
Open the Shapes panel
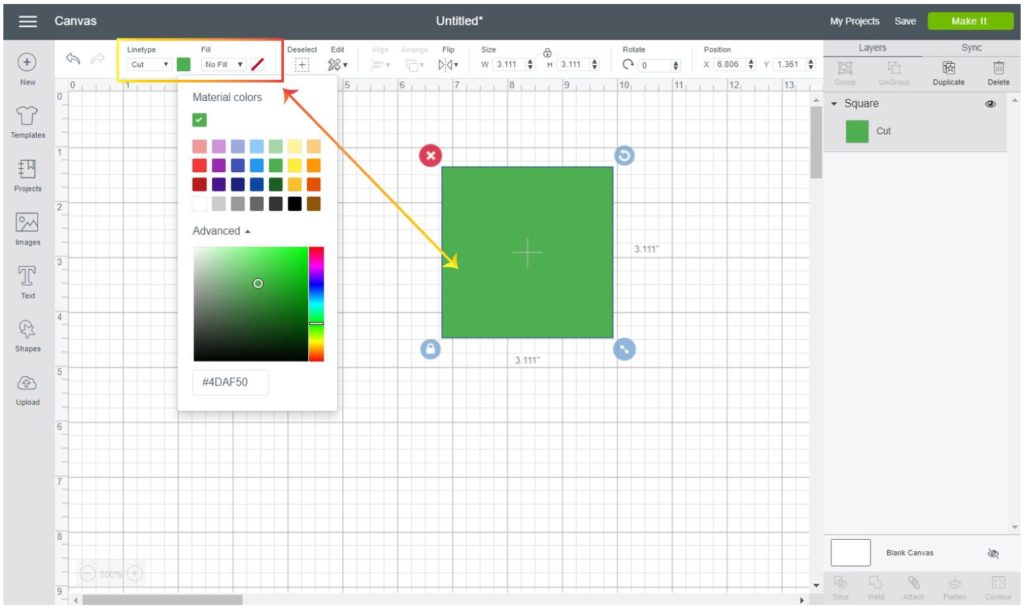27,330
